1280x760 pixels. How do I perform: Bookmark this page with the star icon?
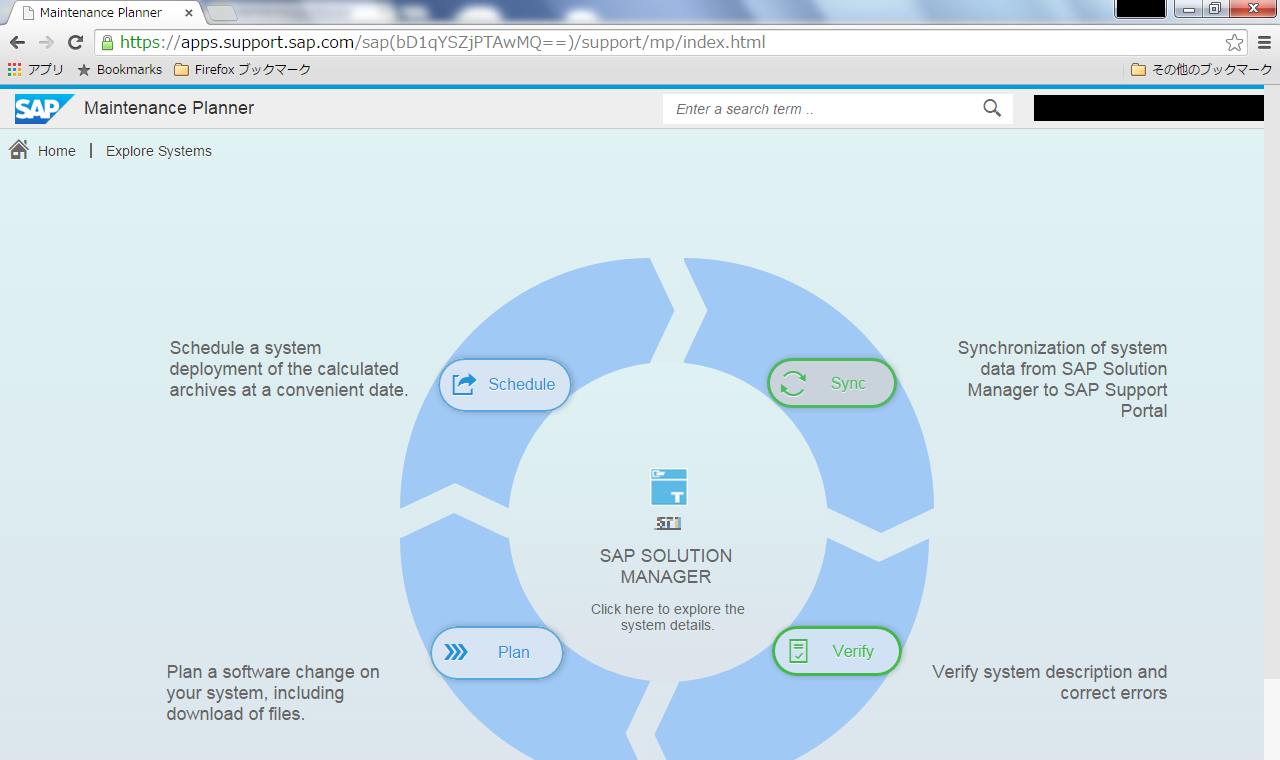1234,43
